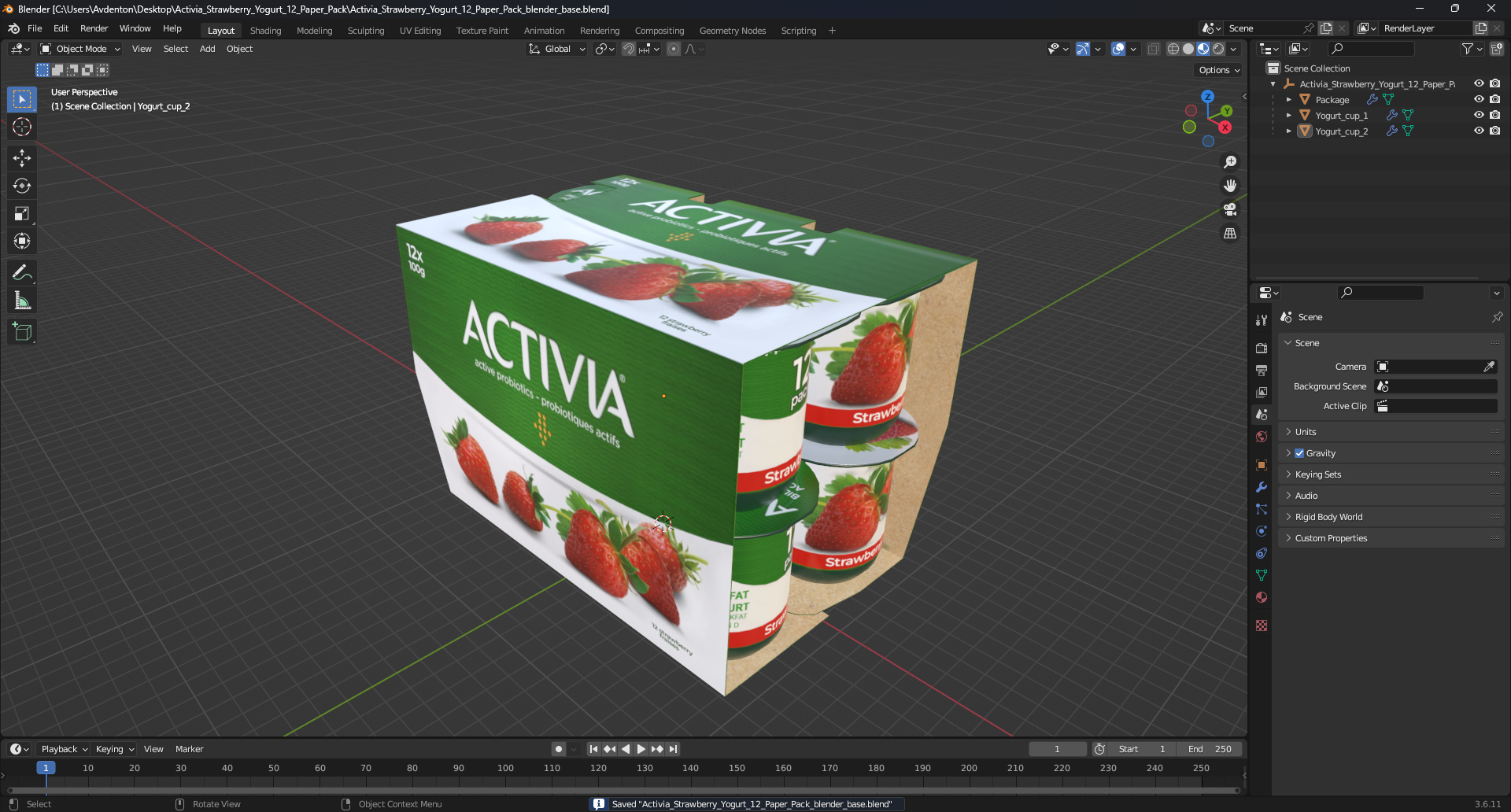
Task: Toggle gizmo visibility
Action: [1083, 49]
